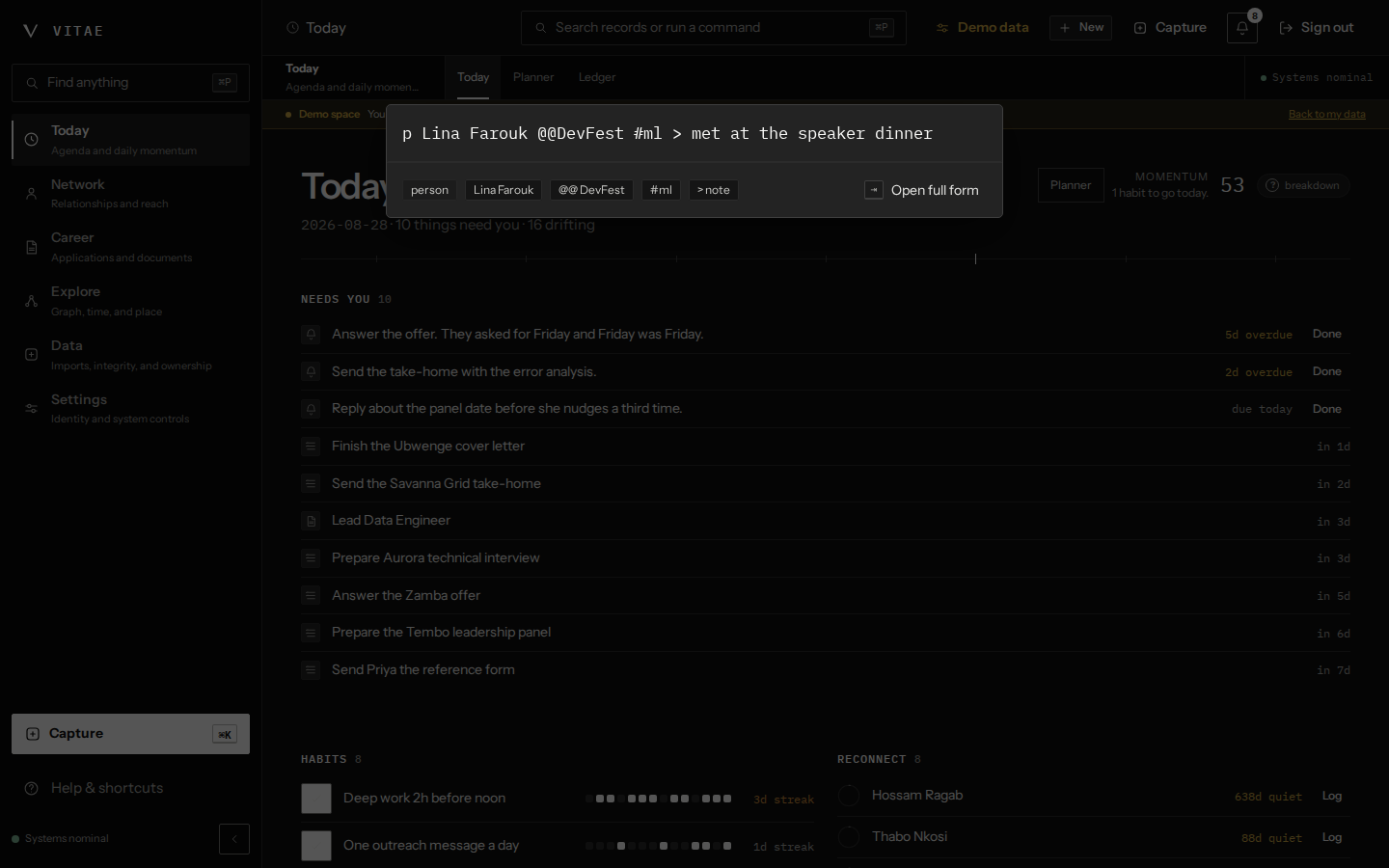This screenshot has width=1389, height=868.
Task: Click the sidebar Capture button
Action: [130, 734]
